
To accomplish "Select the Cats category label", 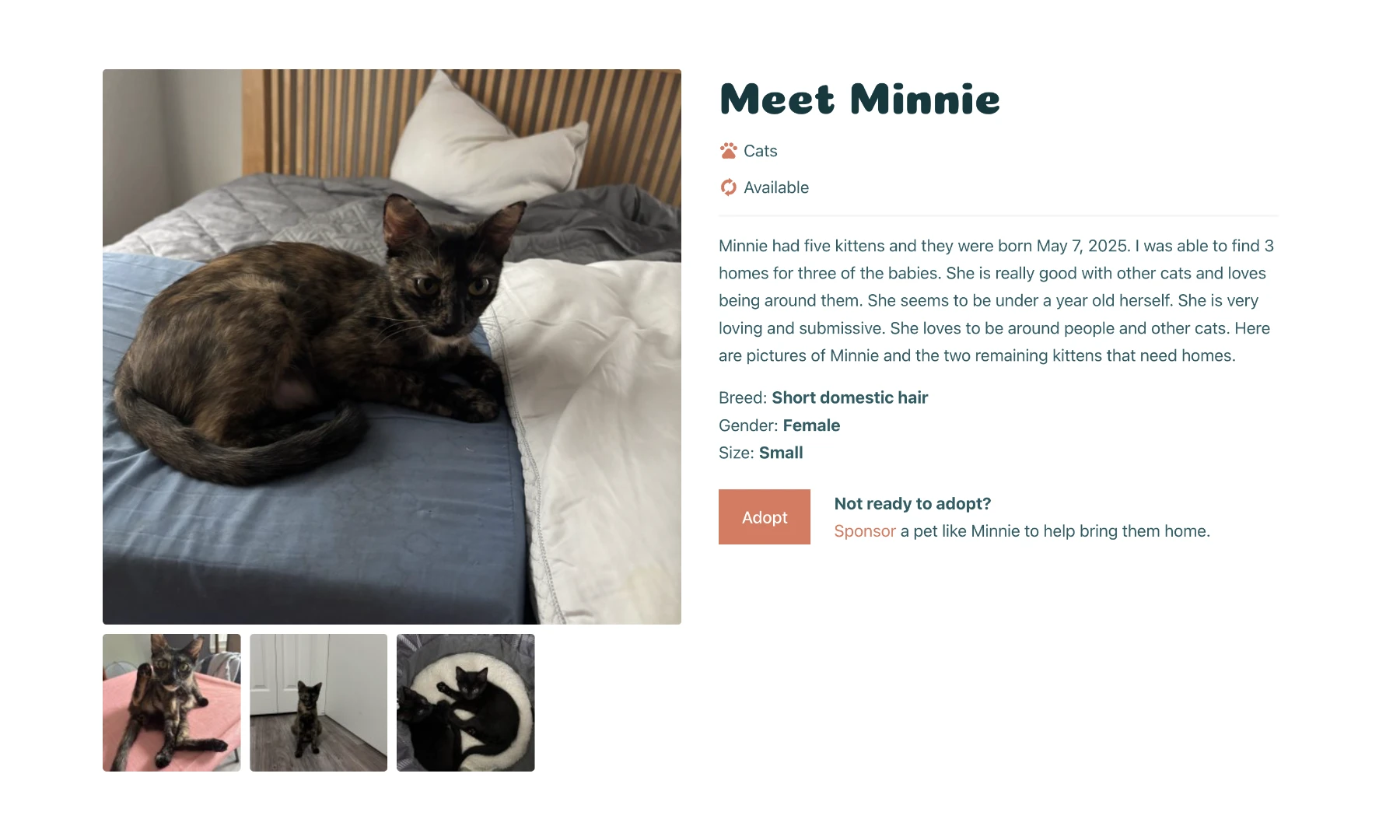I will pos(760,151).
